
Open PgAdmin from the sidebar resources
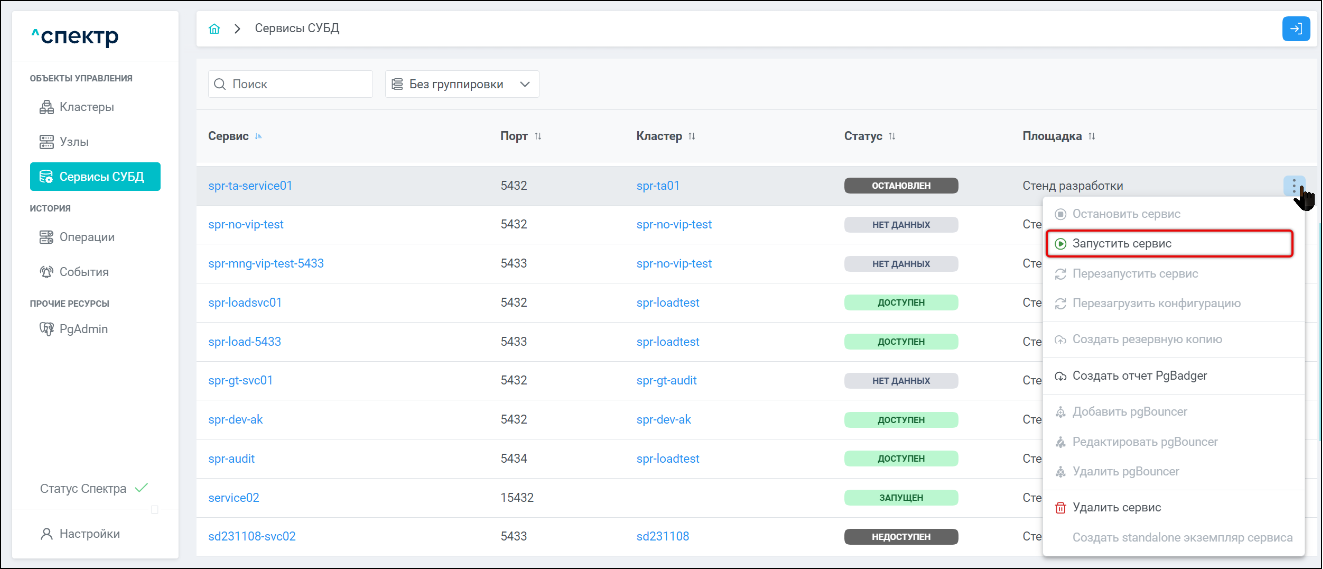point(83,329)
